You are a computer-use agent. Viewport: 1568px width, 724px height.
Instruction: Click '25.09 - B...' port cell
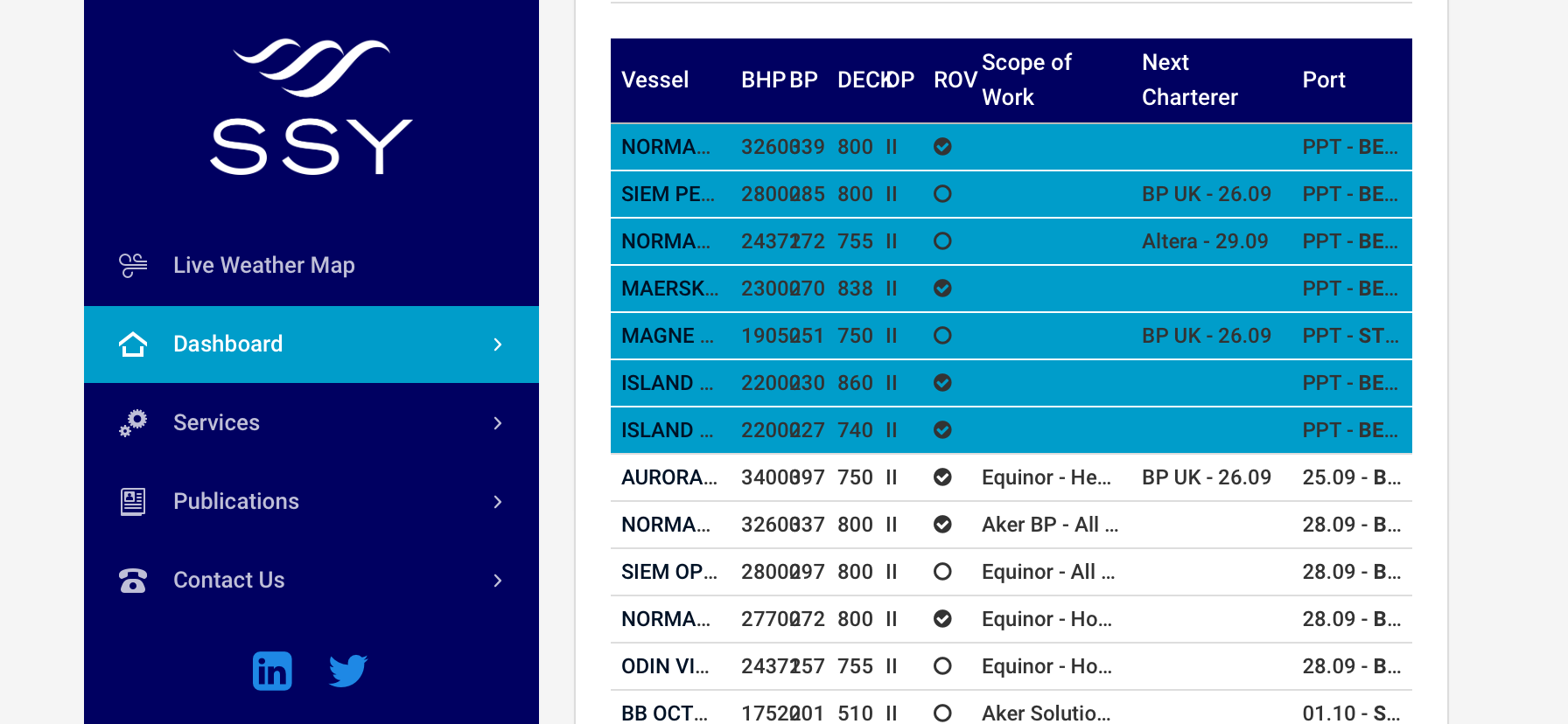click(1351, 477)
